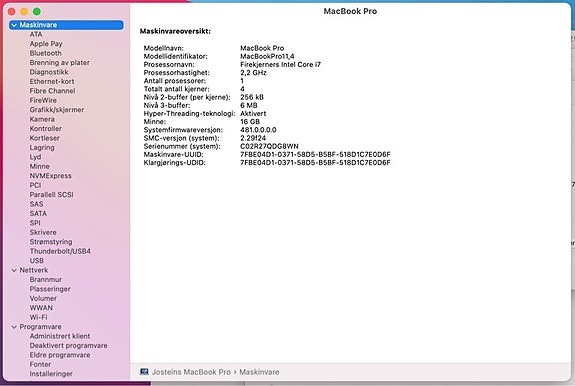Click the Maskinvare-UUID value
Image resolution: width=575 pixels, height=386 pixels.
315,155
